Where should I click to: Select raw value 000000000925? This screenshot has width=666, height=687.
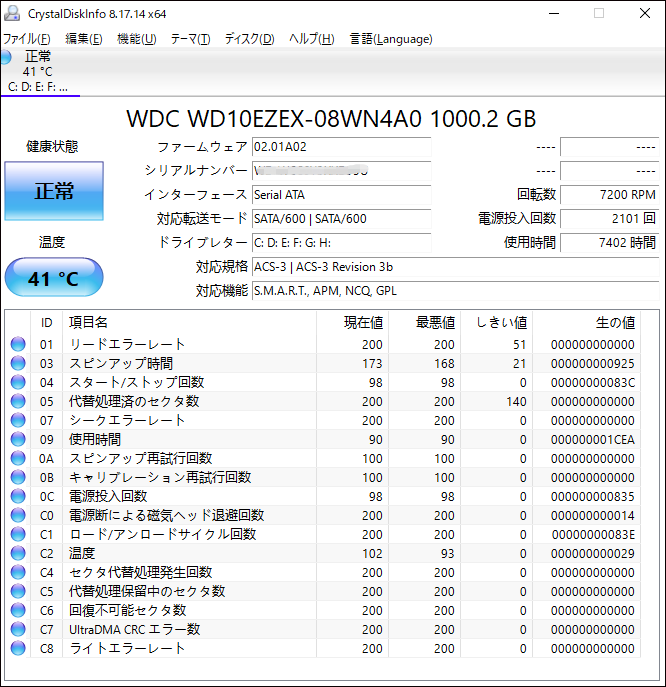click(x=593, y=364)
